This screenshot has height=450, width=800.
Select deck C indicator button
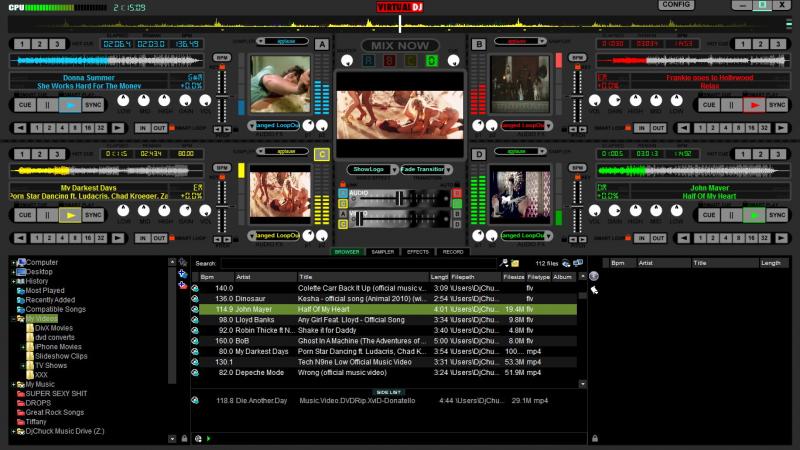(322, 154)
